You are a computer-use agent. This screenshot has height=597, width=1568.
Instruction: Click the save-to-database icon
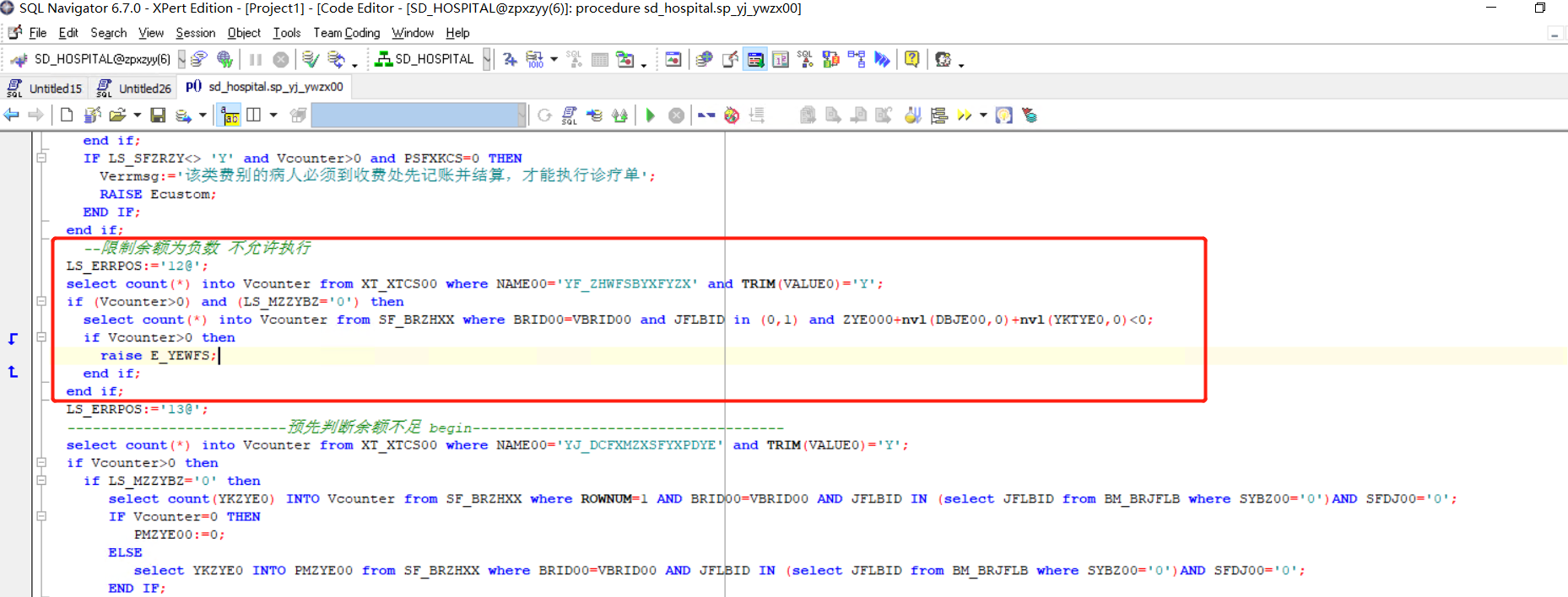[x=183, y=116]
